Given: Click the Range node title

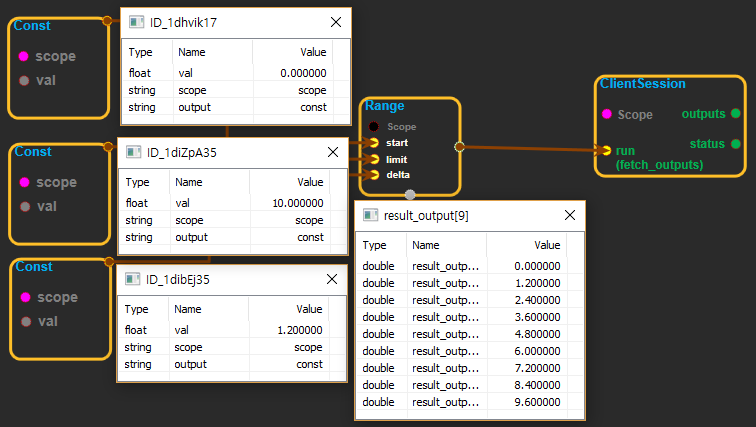Looking at the screenshot, I should pyautogui.click(x=384, y=106).
